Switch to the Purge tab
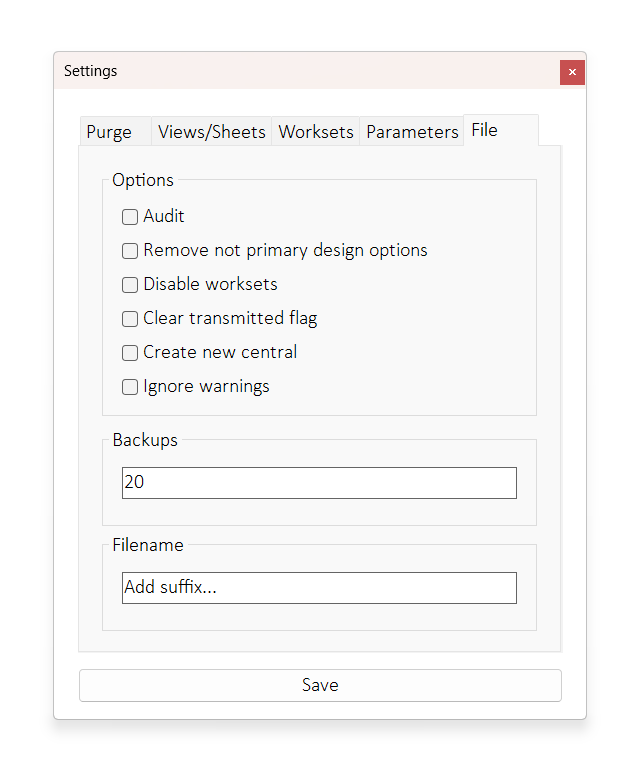The width and height of the screenshot is (644, 771). coord(109,132)
